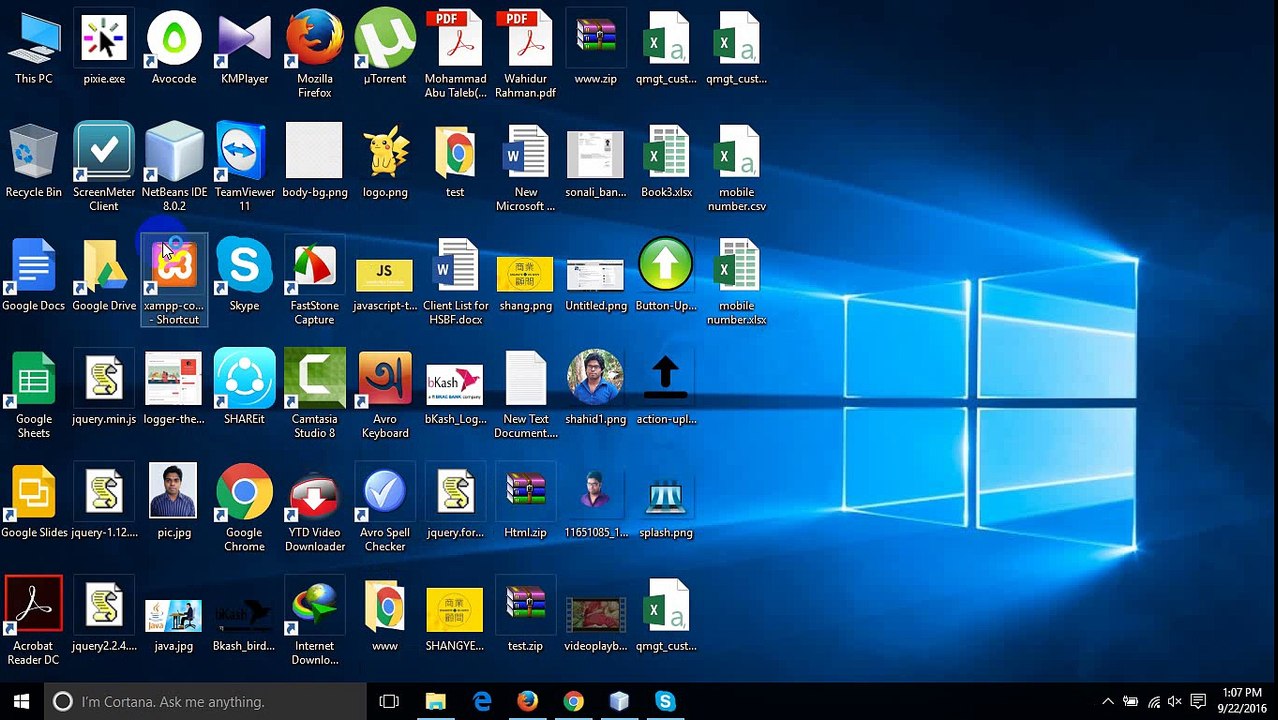Select test.zip archive

[525, 615]
